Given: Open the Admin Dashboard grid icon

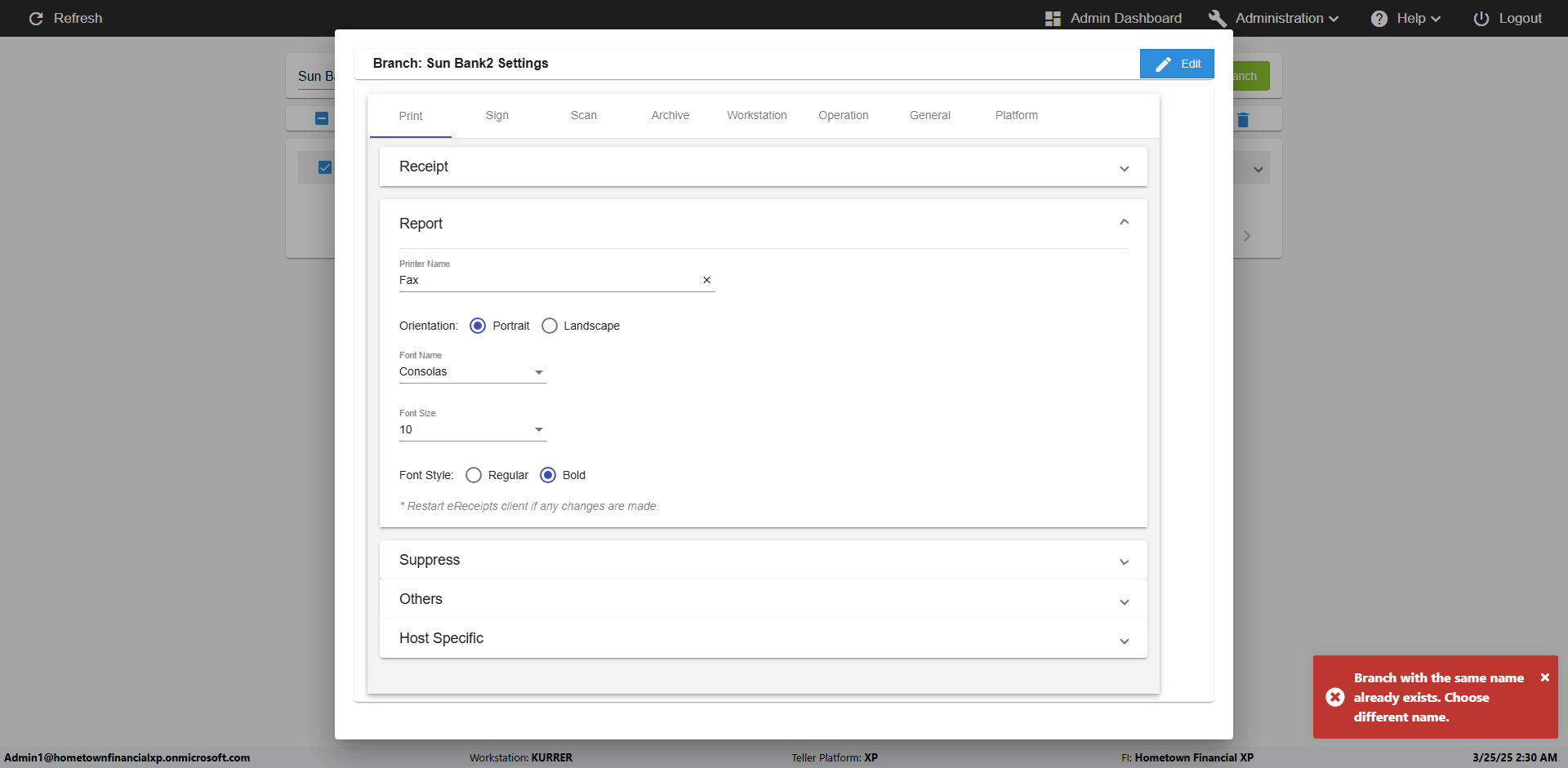Looking at the screenshot, I should [x=1053, y=19].
